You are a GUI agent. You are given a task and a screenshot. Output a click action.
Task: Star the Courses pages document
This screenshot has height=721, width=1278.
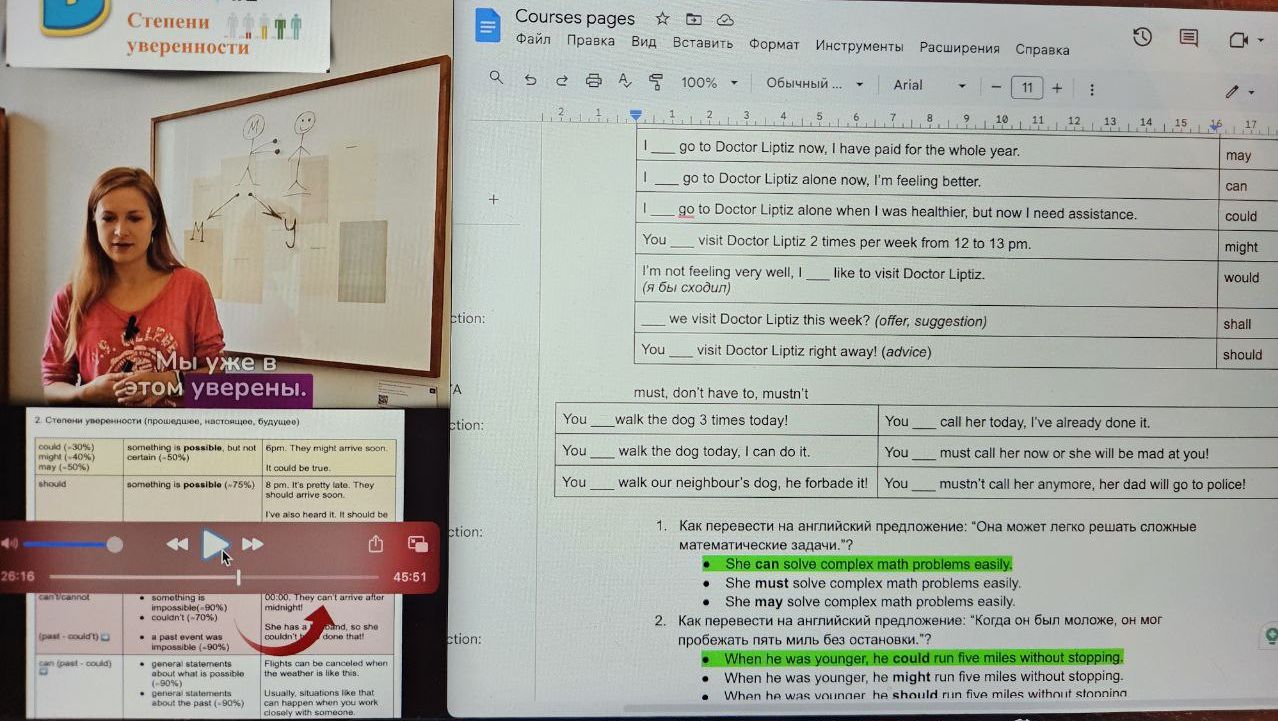[x=662, y=19]
